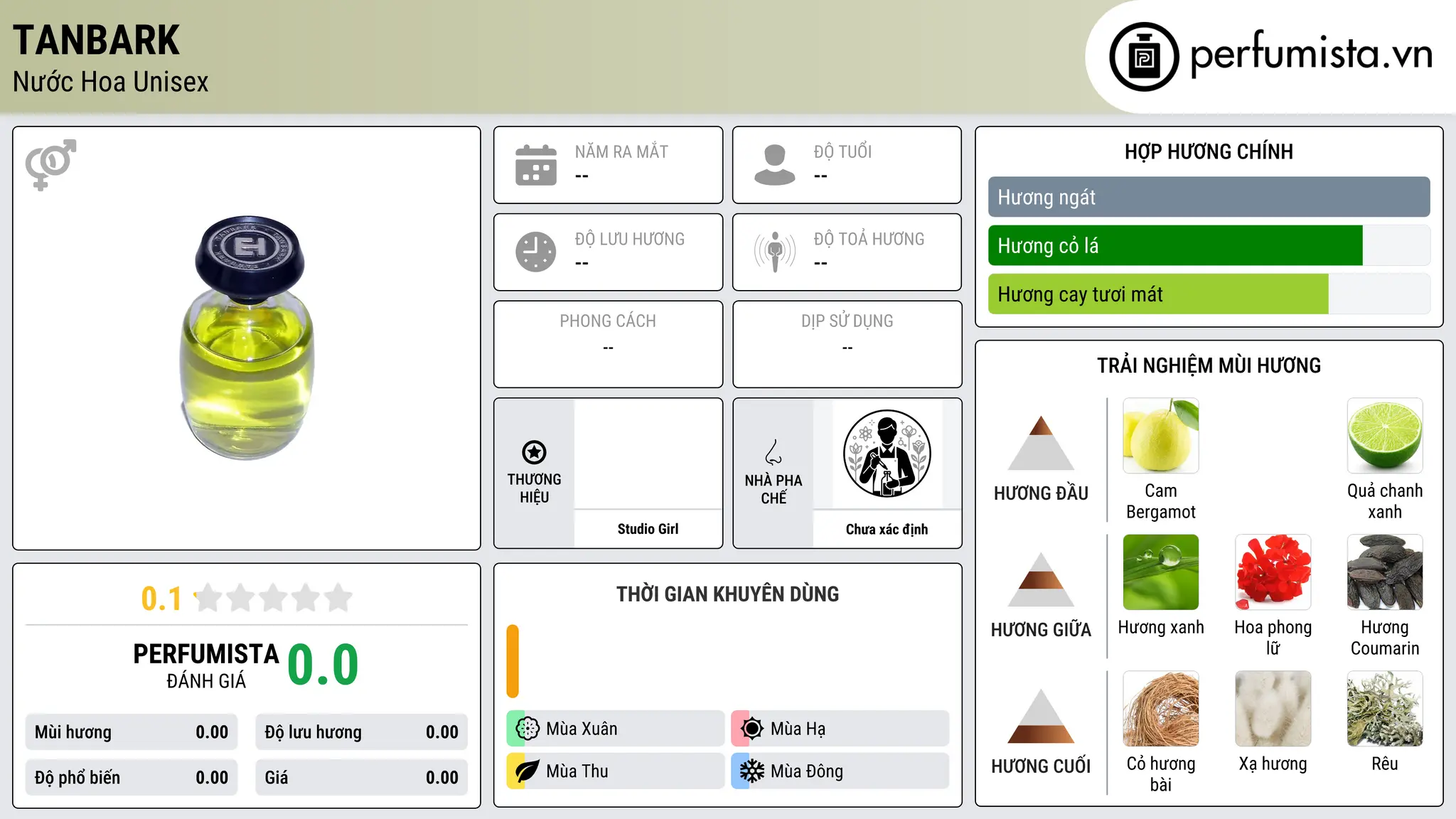The width and height of the screenshot is (1456, 819).
Task: Click the base notes pyramid icon
Action: click(1041, 716)
